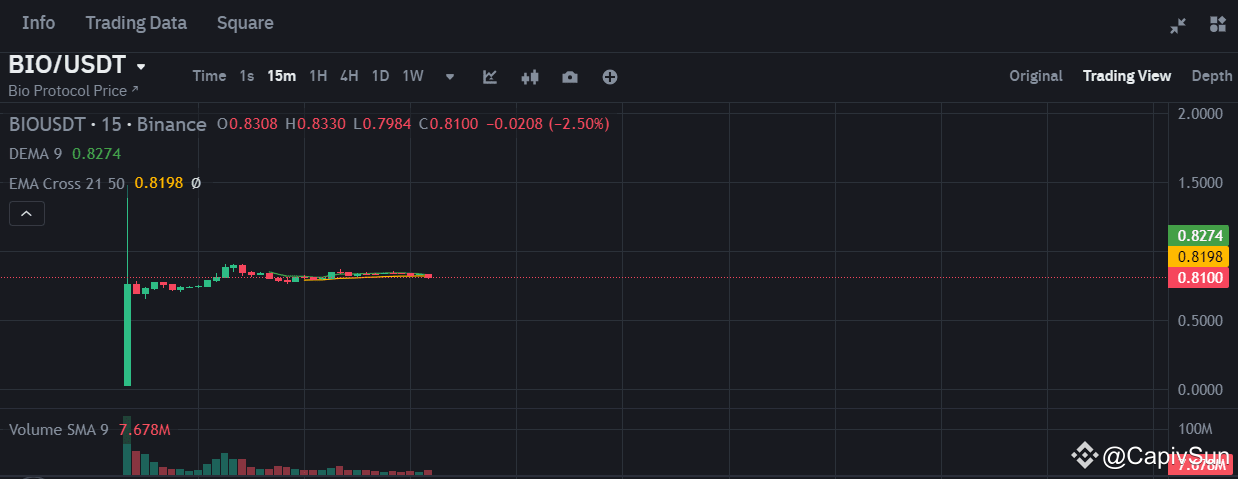Select the EMA Cross 21 50 indicator
The height and width of the screenshot is (479, 1238).
pyautogui.click(x=68, y=184)
